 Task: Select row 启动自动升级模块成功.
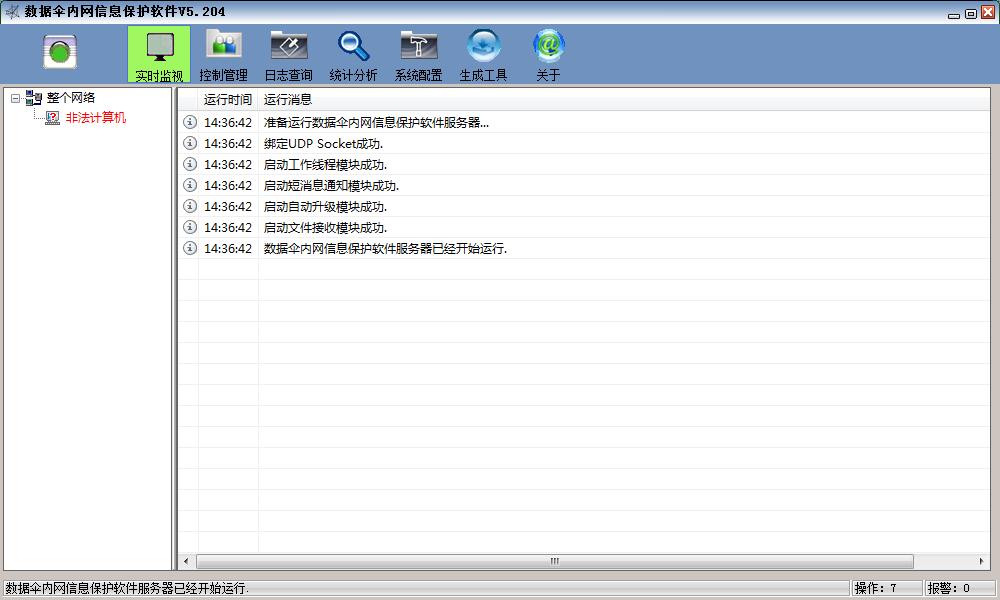click(584, 207)
